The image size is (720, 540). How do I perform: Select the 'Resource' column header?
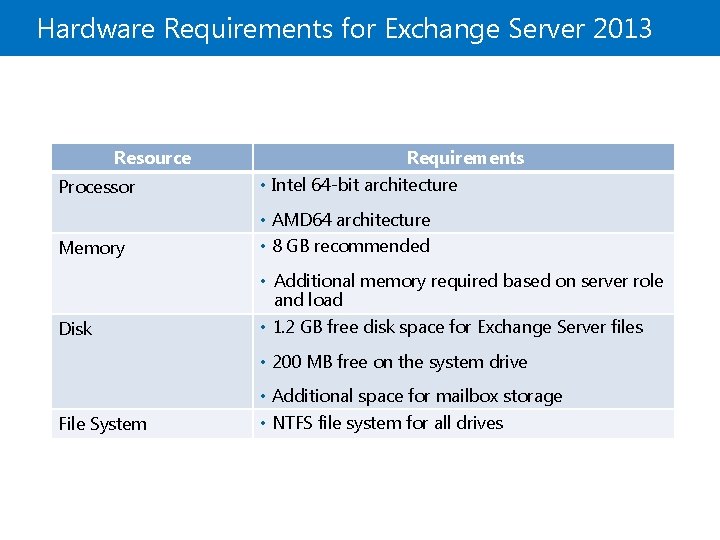pos(152,158)
